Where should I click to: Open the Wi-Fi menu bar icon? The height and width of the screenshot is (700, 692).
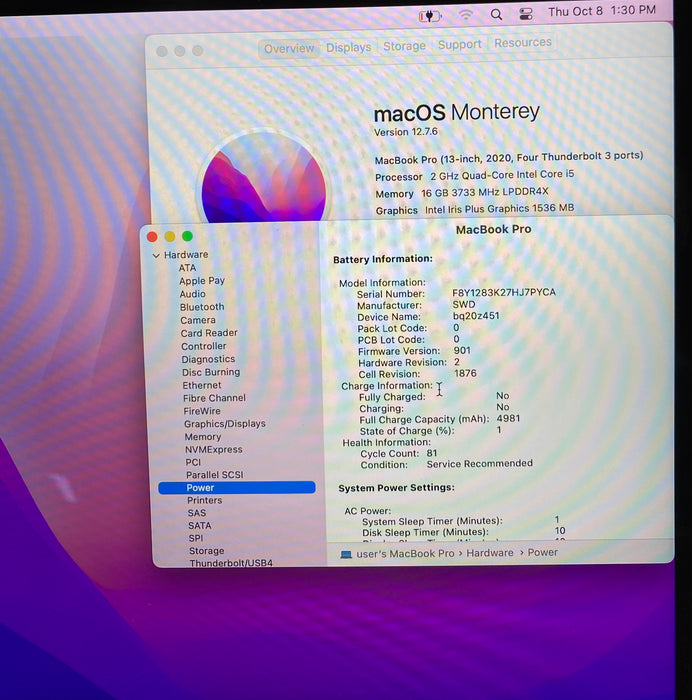click(466, 15)
